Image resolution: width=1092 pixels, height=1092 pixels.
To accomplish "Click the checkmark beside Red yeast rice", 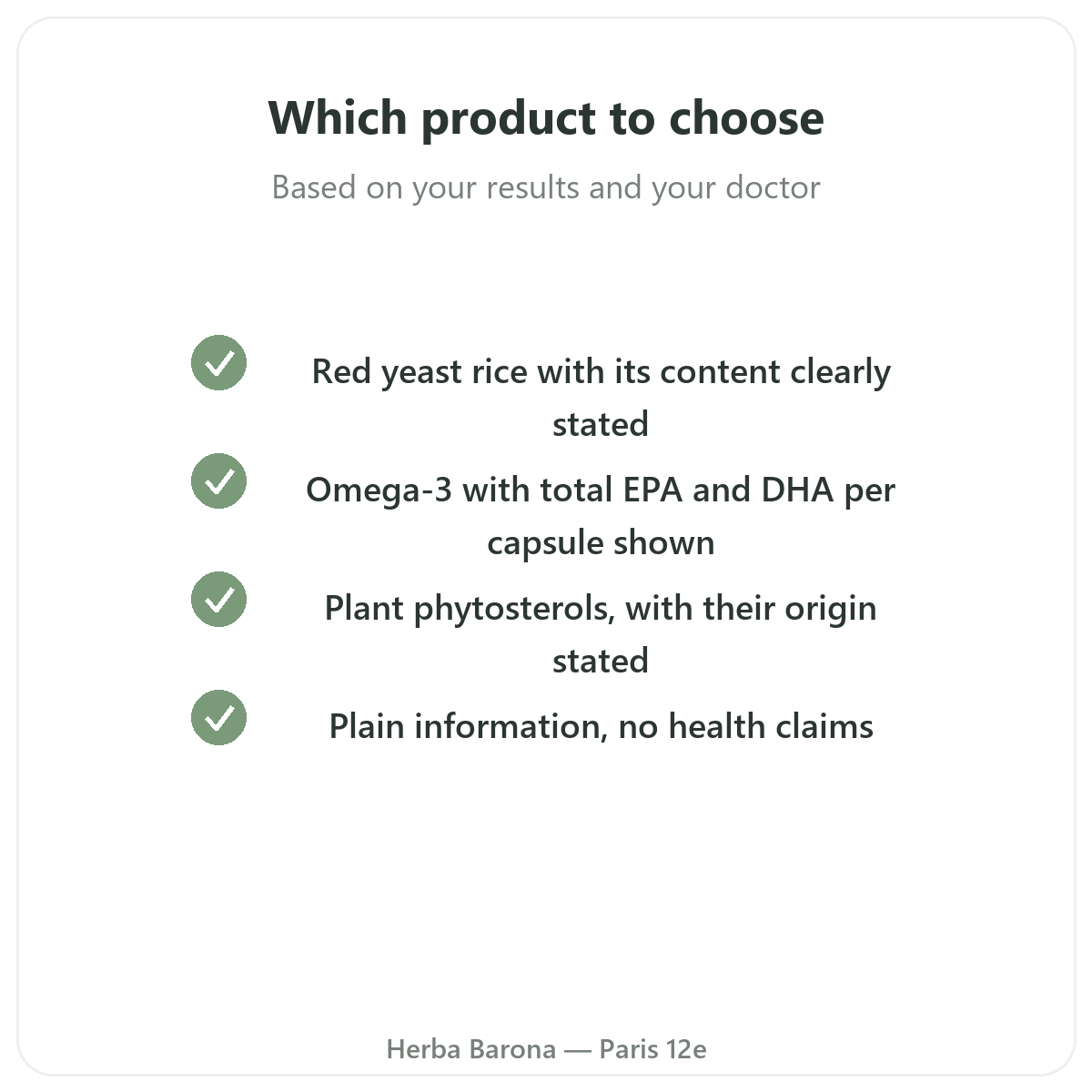I will 218,362.
